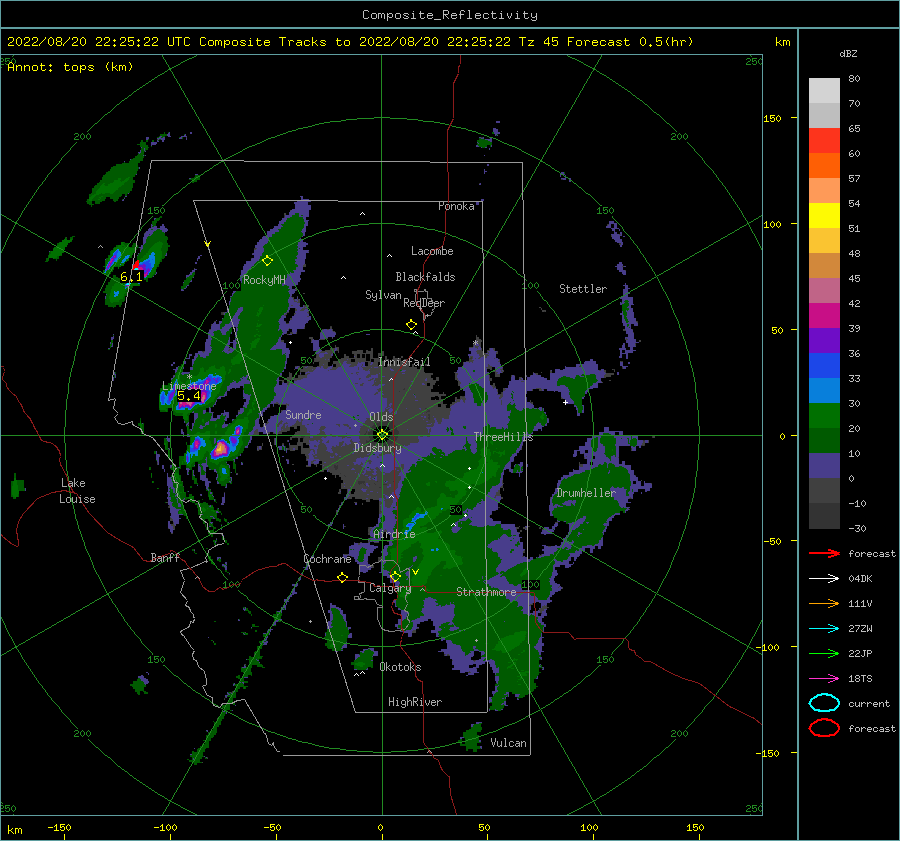Click the Sundre town label
The width and height of the screenshot is (900, 841).
click(303, 415)
